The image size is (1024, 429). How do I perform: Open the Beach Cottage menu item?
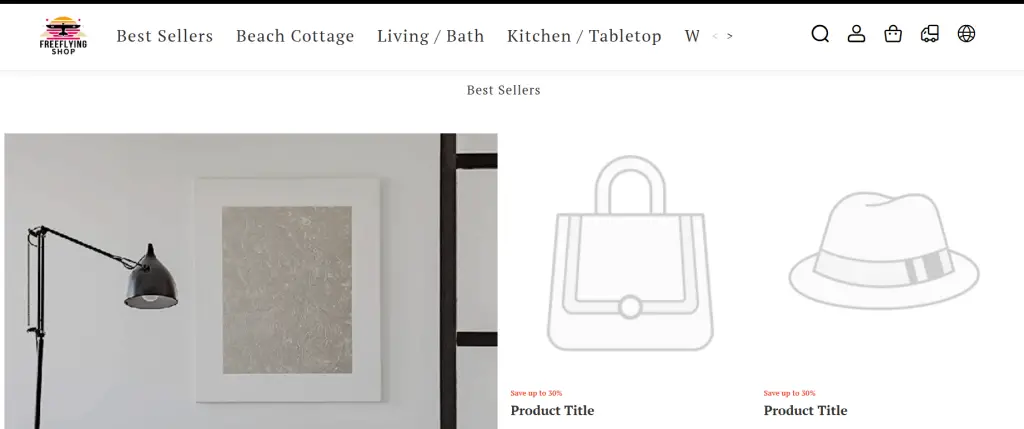tap(295, 36)
